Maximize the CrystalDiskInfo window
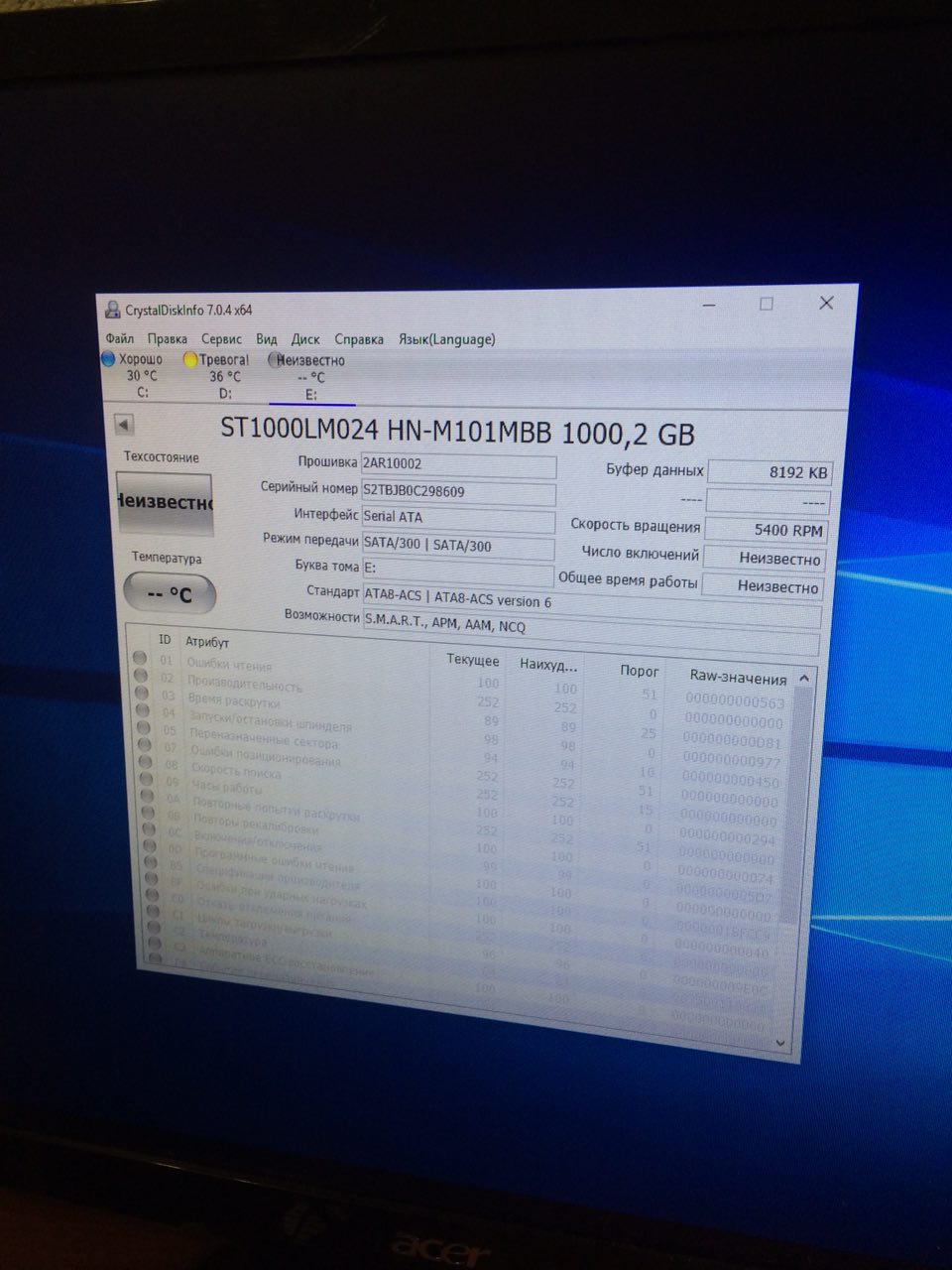Viewport: 952px width, 1270px height. click(767, 304)
